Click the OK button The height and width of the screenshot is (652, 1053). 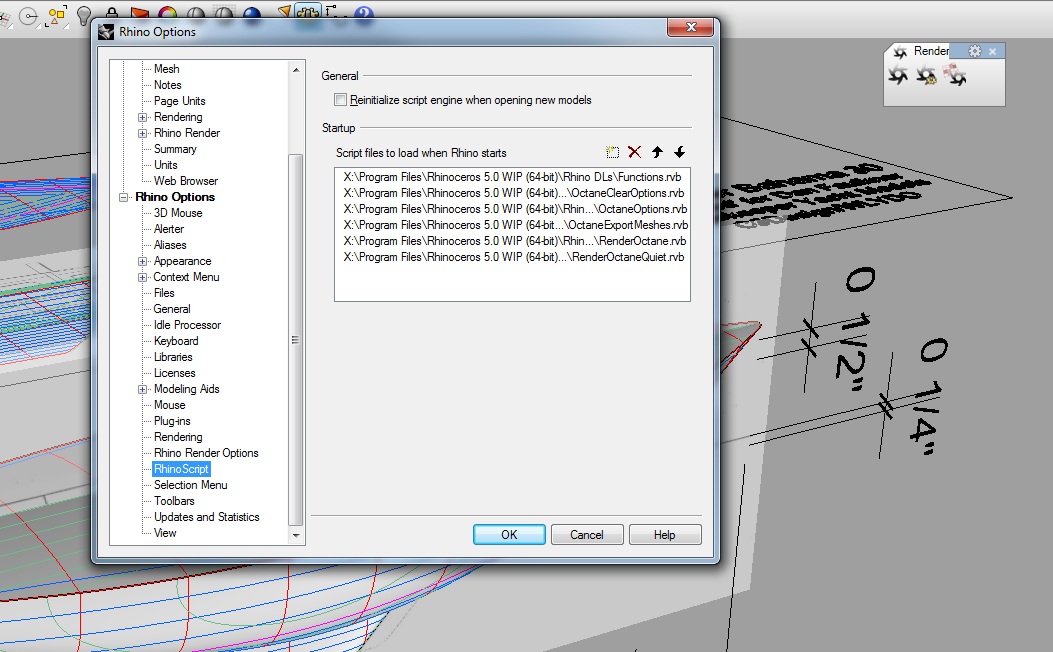point(509,534)
